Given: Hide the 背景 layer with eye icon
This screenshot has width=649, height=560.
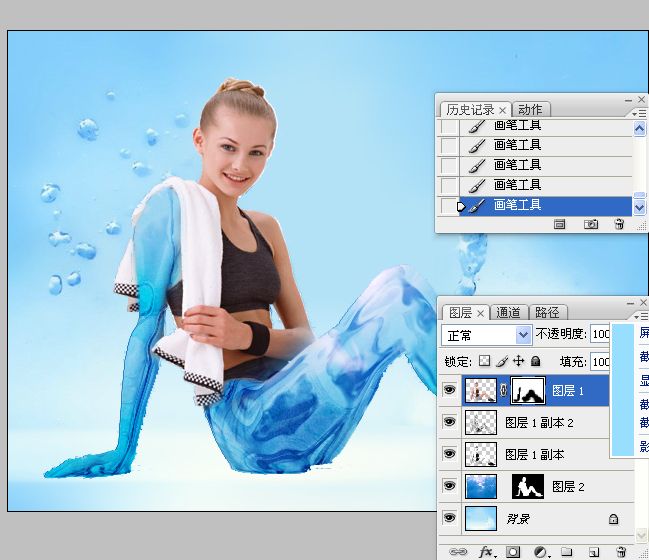Looking at the screenshot, I should tap(449, 519).
